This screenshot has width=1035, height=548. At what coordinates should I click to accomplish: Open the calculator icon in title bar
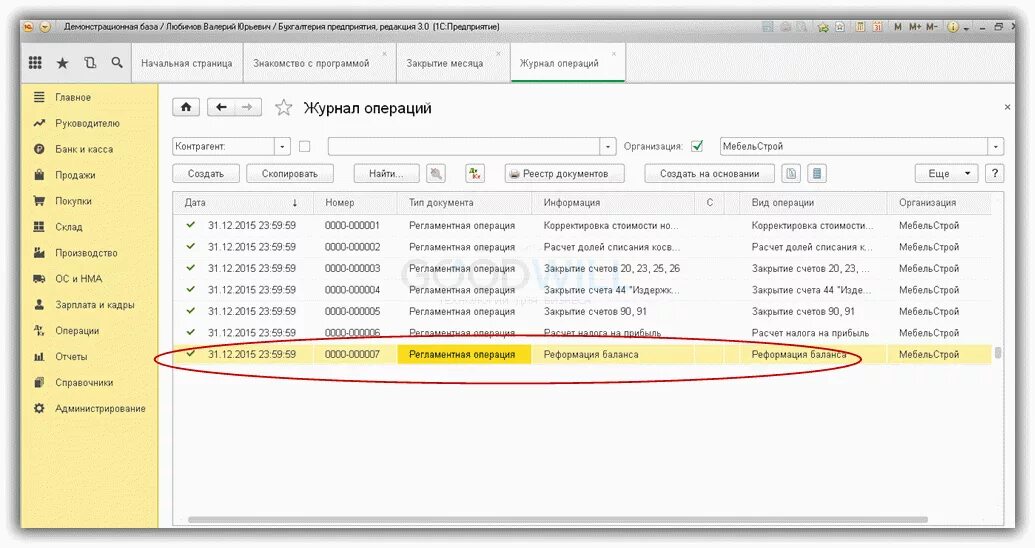point(860,27)
